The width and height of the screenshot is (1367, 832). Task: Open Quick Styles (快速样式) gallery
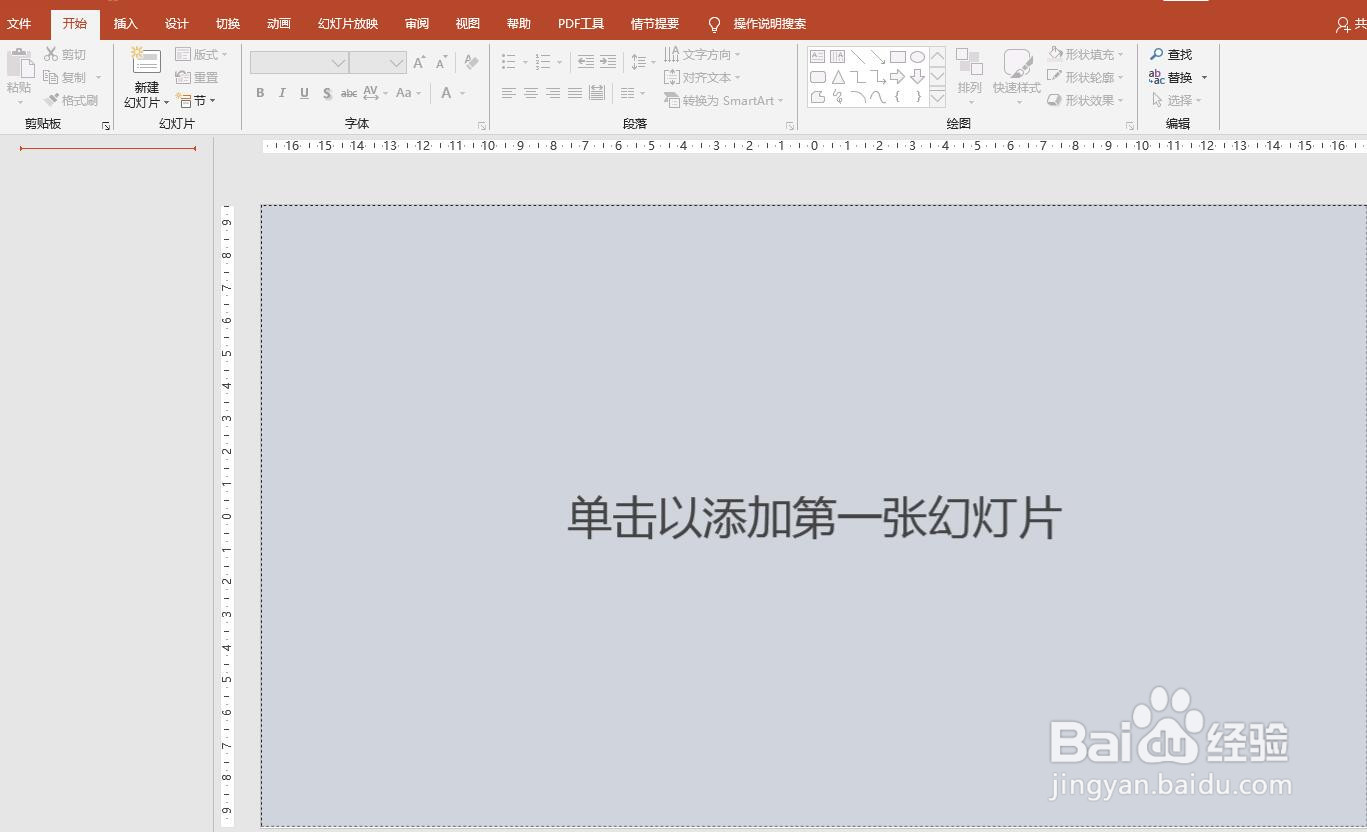pyautogui.click(x=1017, y=76)
